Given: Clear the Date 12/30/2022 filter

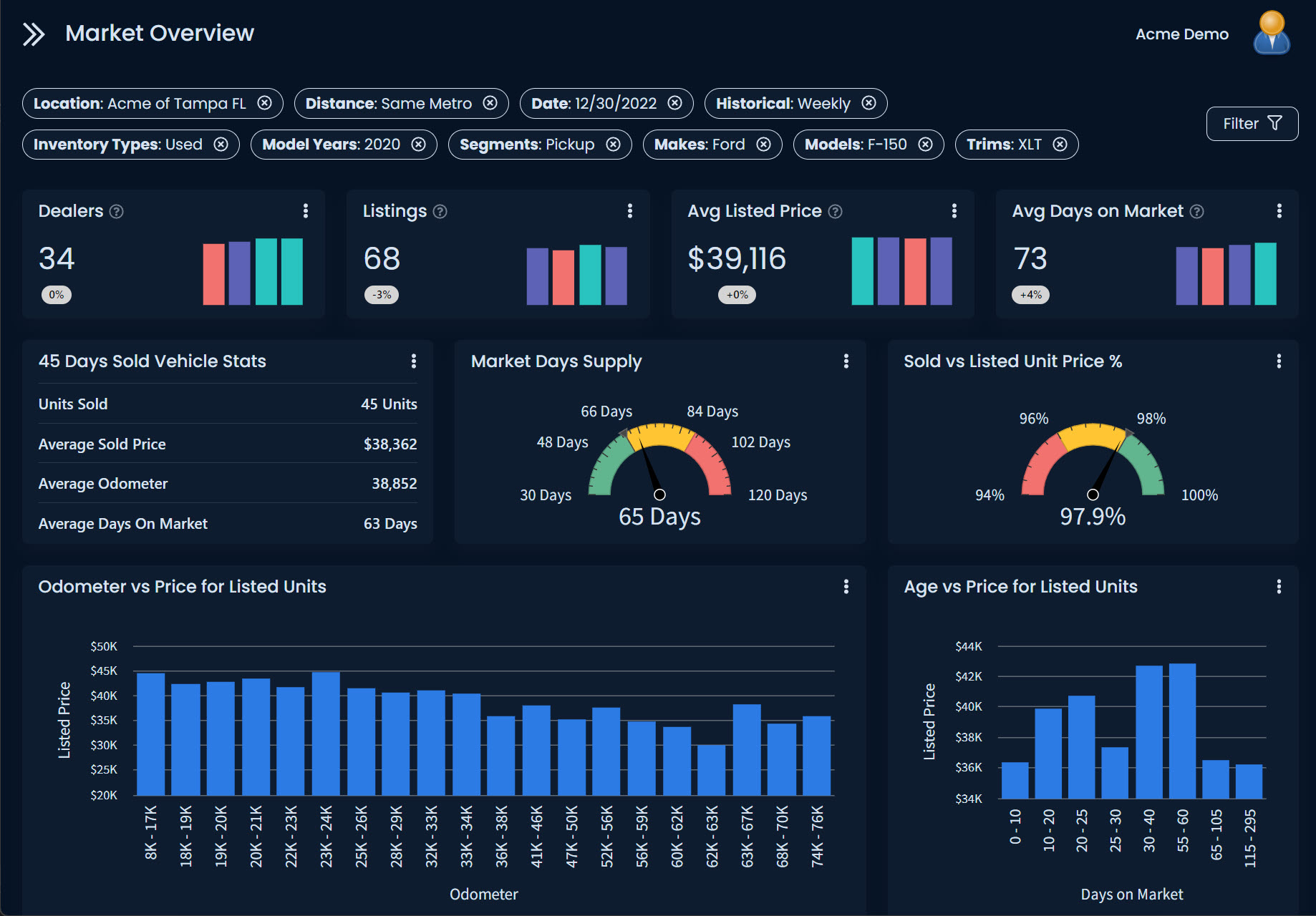Looking at the screenshot, I should coord(674,103).
